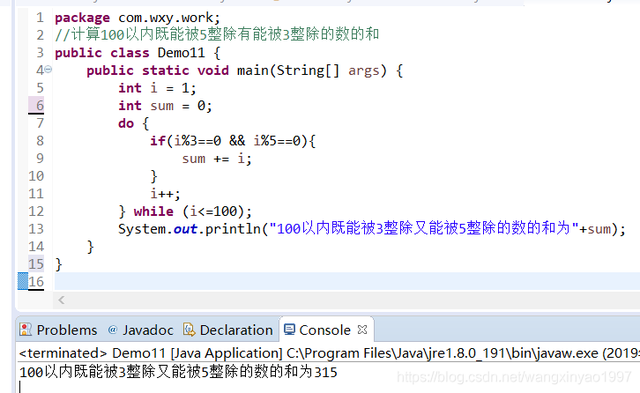
Task: Click line number 13 in the gutter
Action: click(36, 229)
